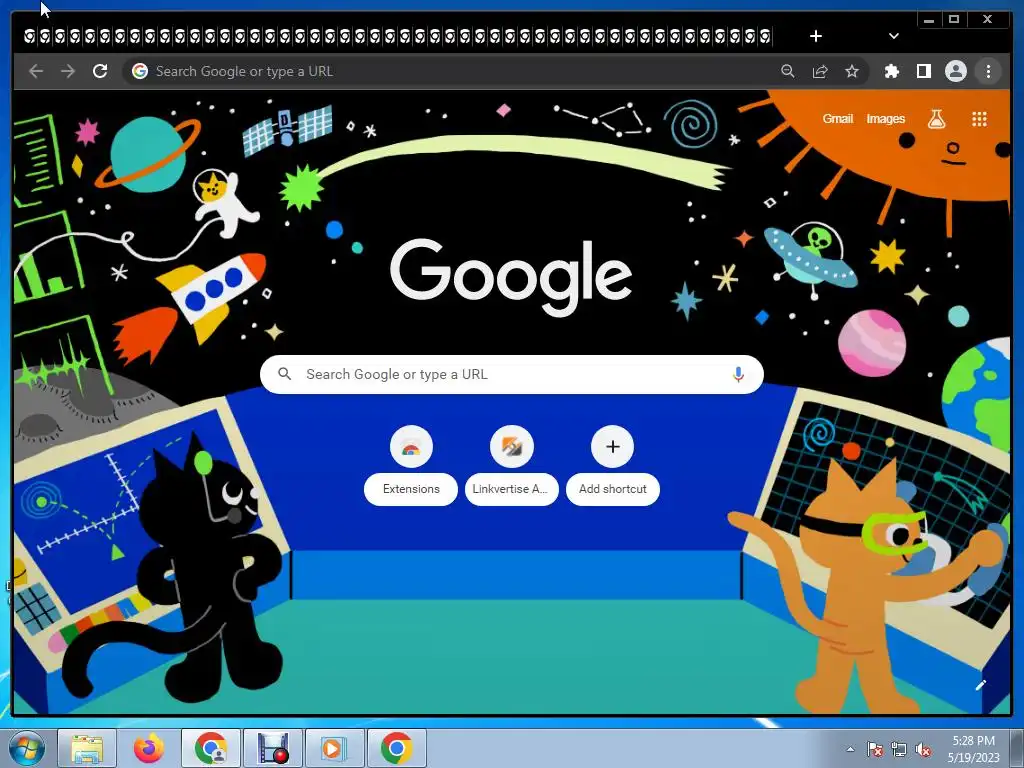Customize this page with pencil icon
1024x768 pixels.
pyautogui.click(x=980, y=685)
